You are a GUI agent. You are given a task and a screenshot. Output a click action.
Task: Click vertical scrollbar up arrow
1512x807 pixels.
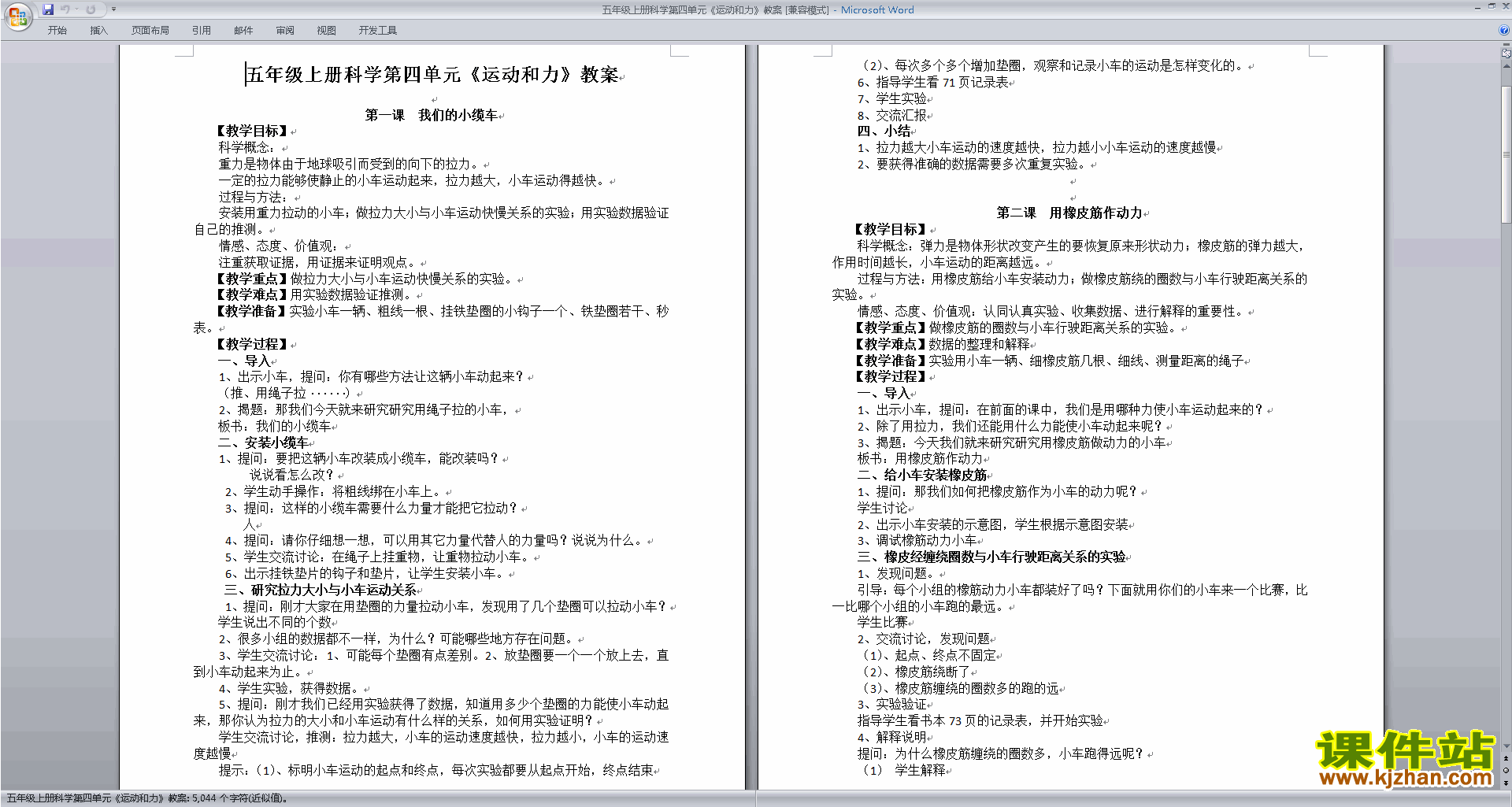click(1506, 66)
